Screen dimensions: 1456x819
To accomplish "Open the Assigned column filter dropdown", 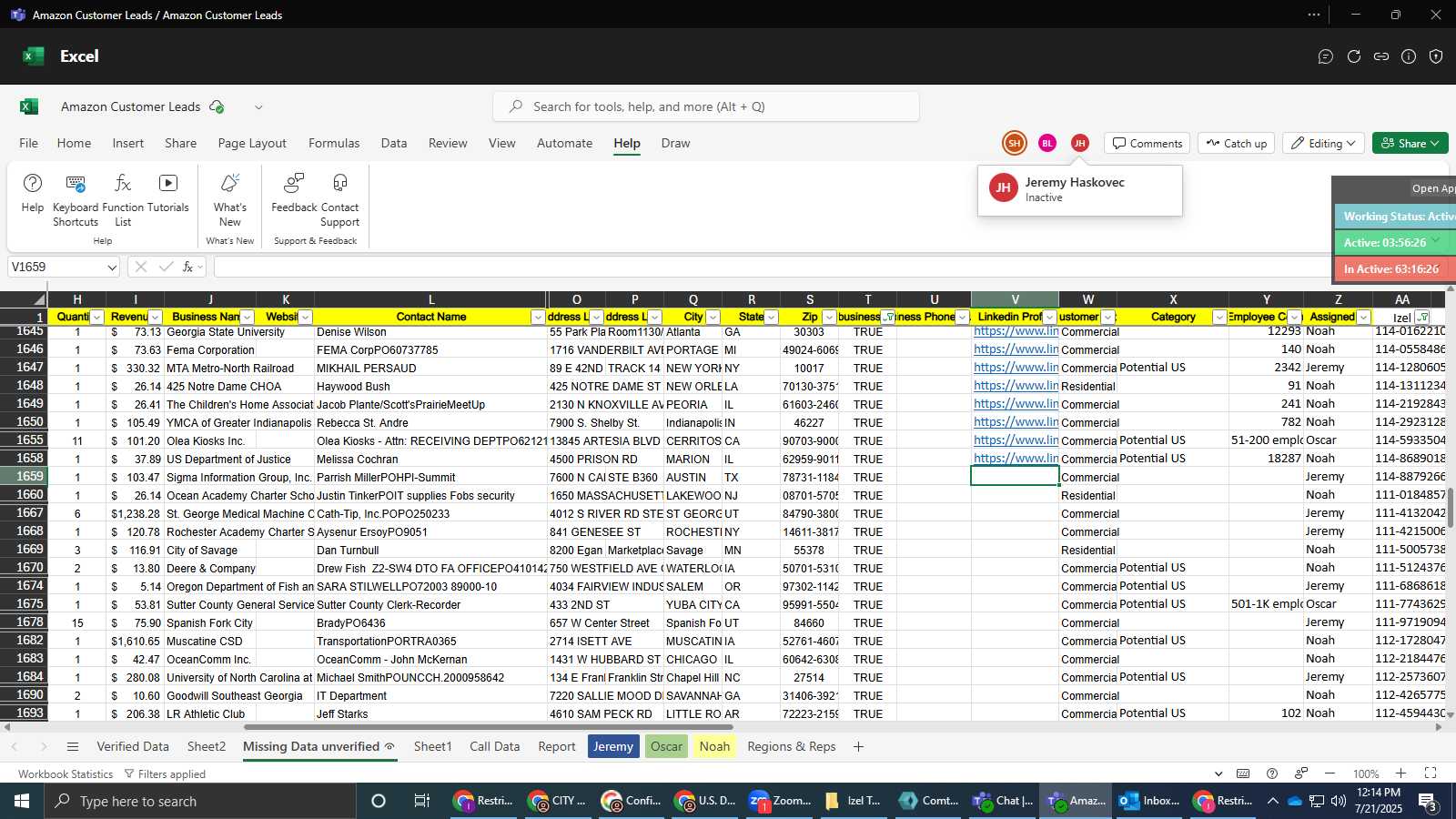I will [x=1363, y=317].
